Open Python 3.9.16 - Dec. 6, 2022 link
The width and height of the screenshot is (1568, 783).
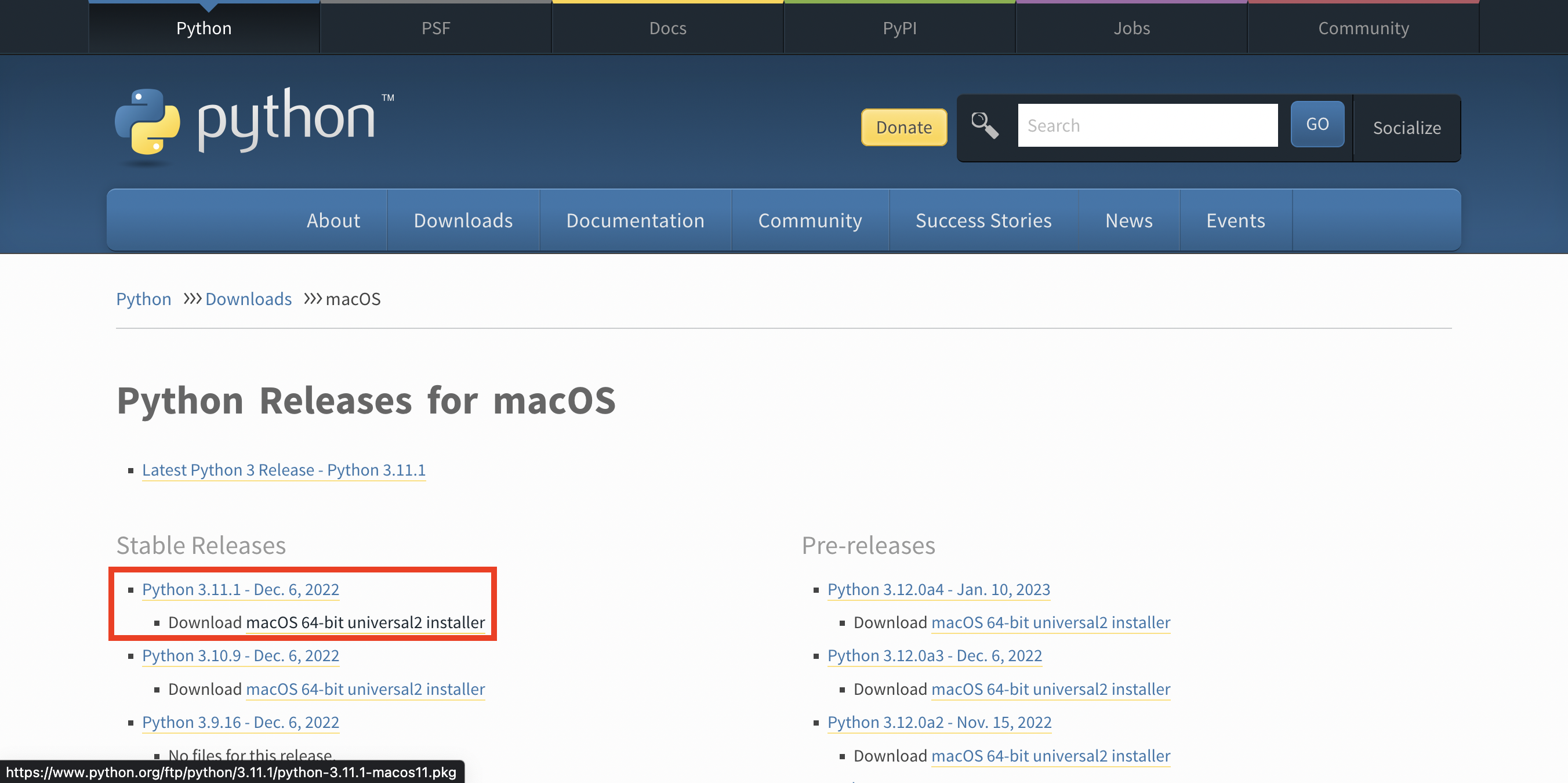(x=241, y=722)
